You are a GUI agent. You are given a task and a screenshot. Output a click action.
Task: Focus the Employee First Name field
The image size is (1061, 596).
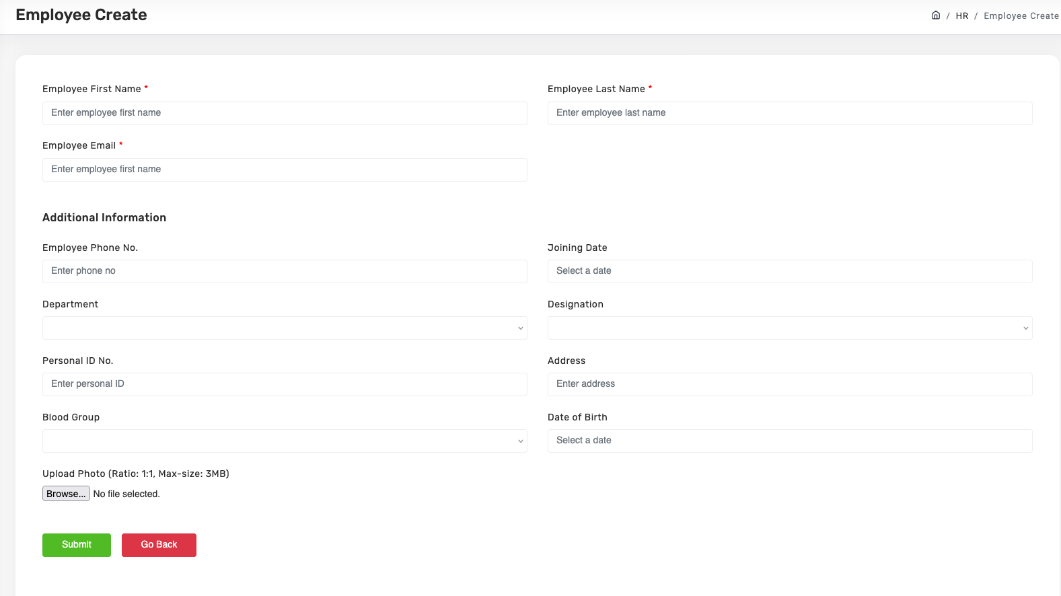click(x=285, y=113)
